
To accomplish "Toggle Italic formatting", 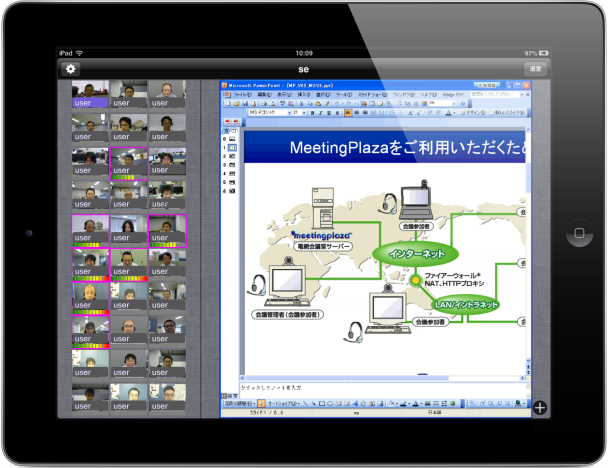I will click(x=321, y=113).
